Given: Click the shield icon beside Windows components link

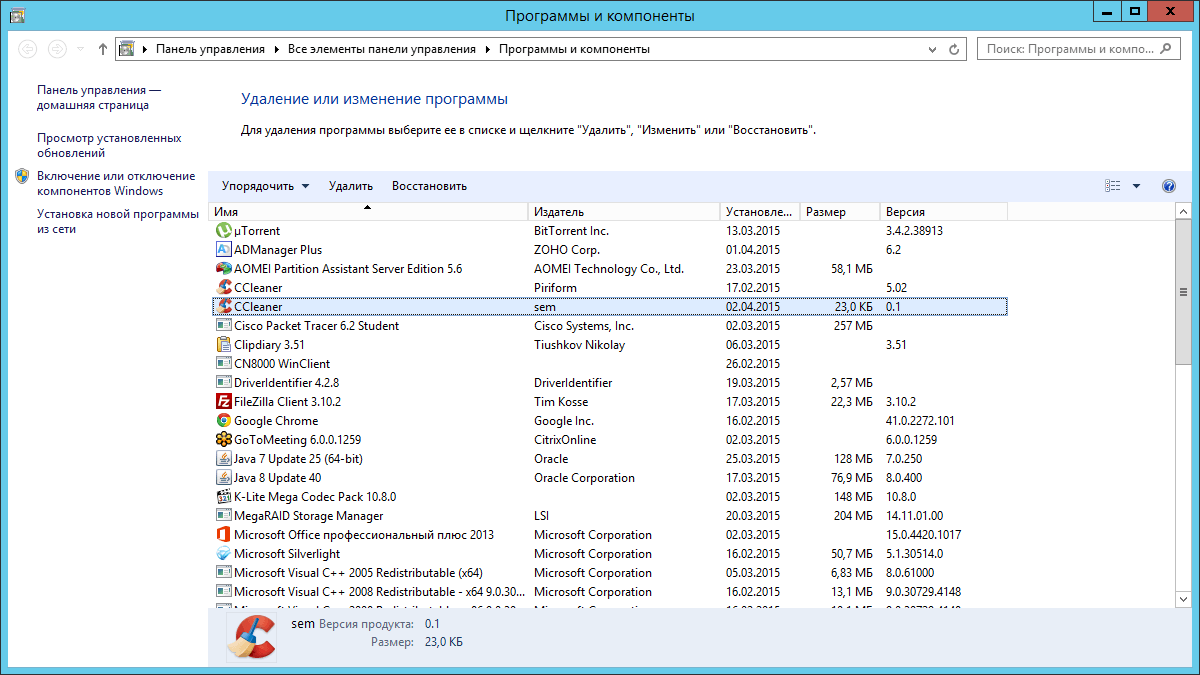Looking at the screenshot, I should (22, 176).
